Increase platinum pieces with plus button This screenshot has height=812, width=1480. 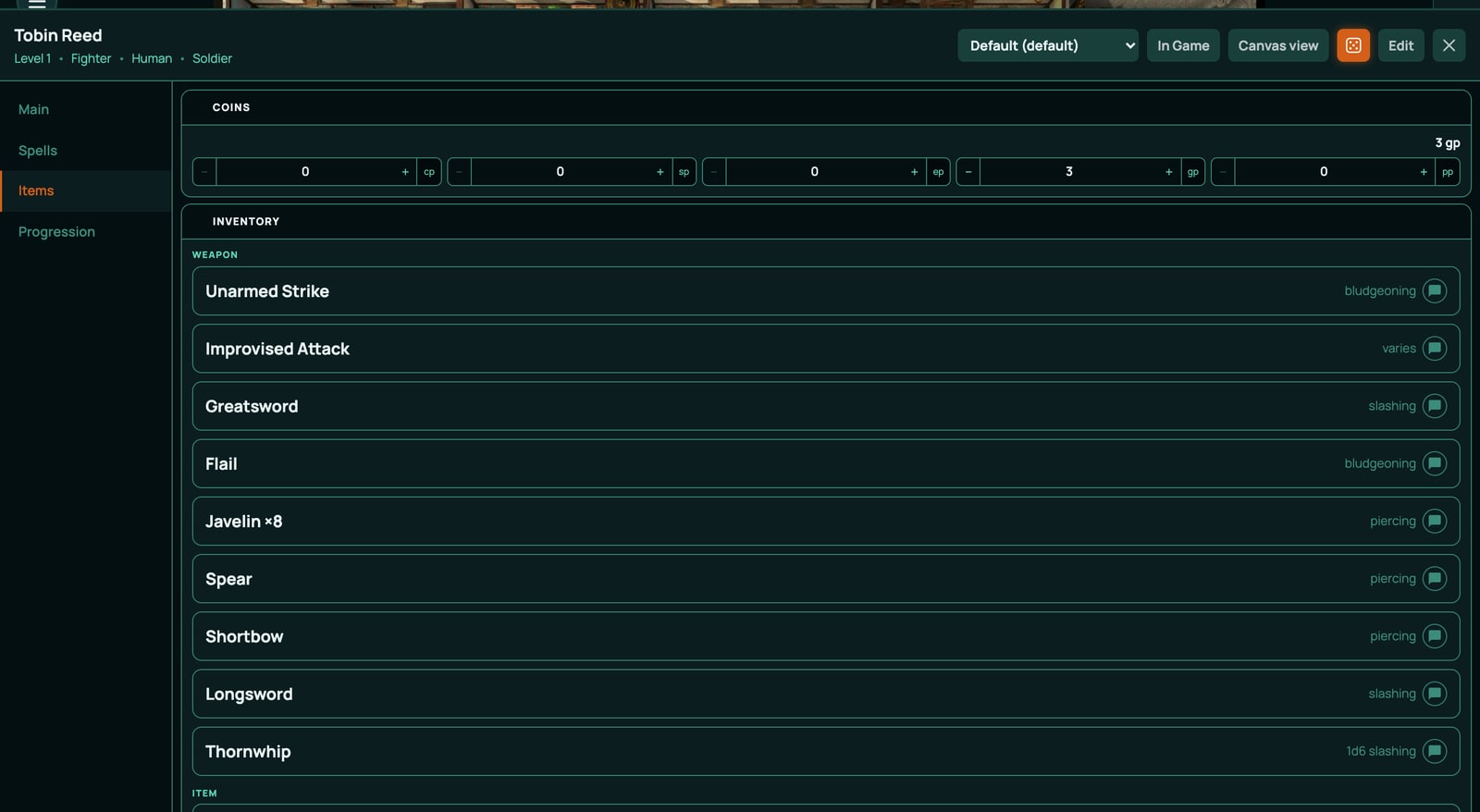coord(1424,172)
